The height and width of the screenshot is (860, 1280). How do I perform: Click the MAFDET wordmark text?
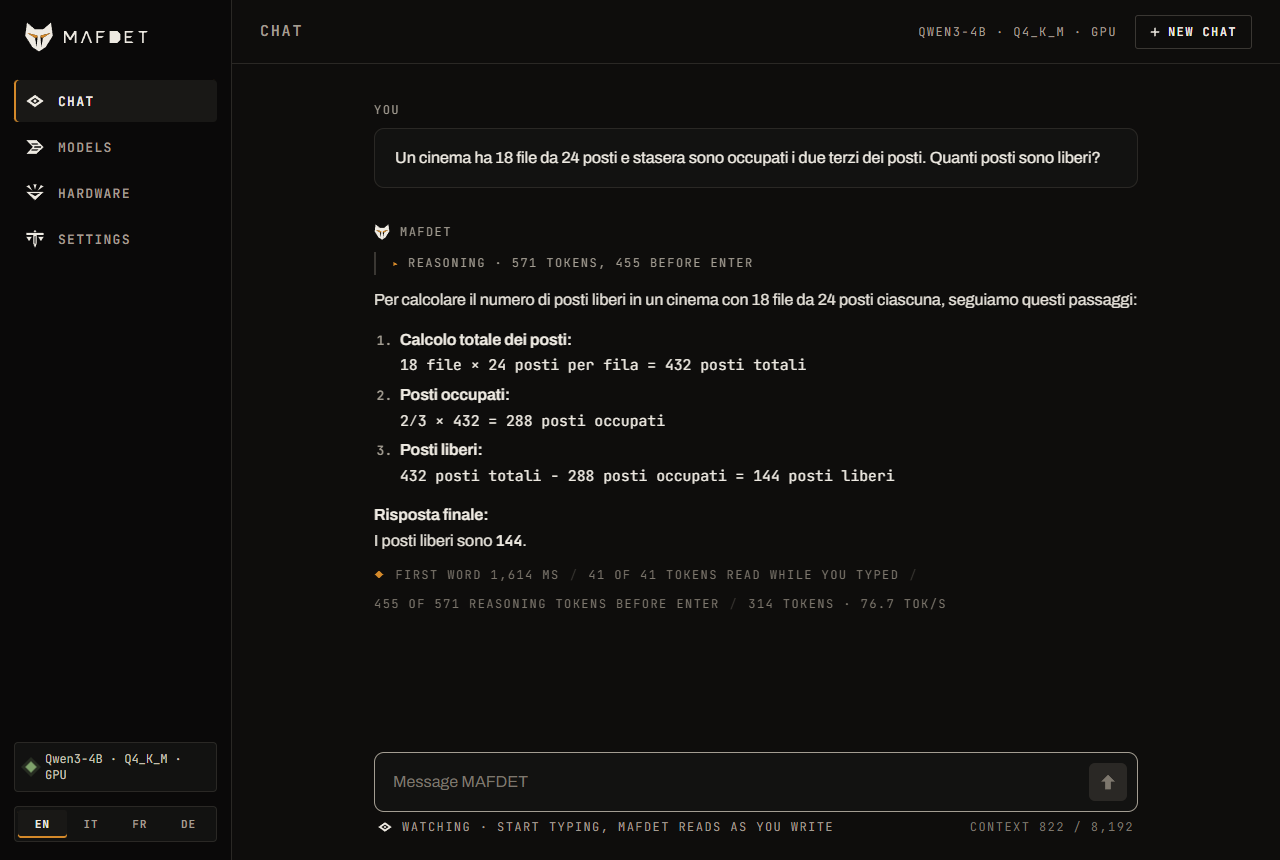point(105,37)
